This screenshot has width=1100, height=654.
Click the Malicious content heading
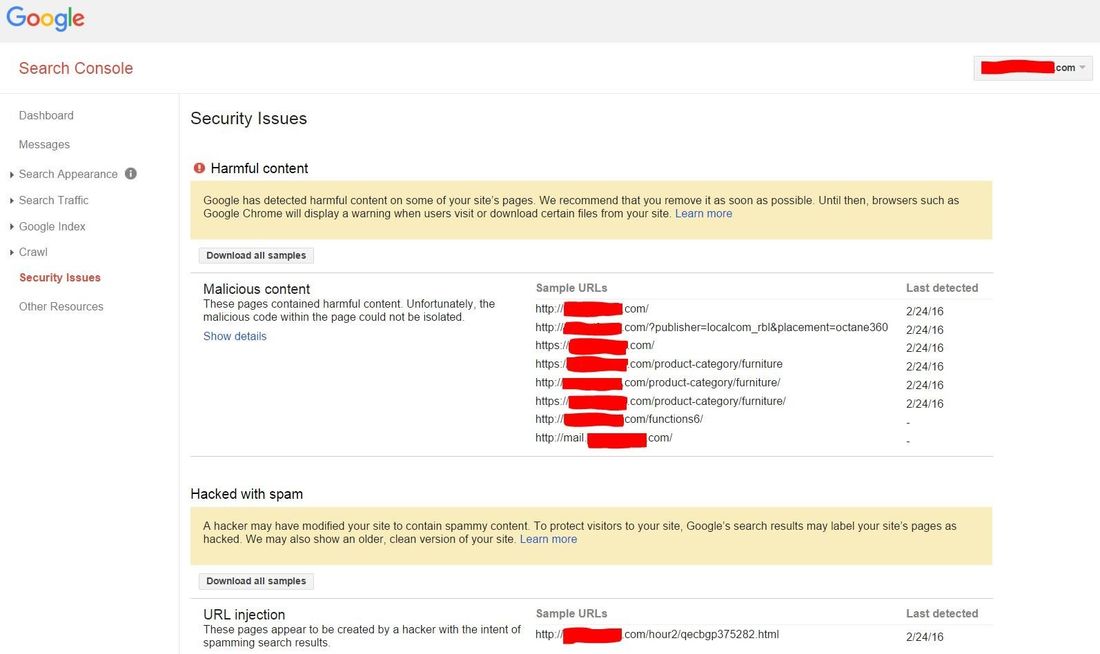[x=256, y=288]
